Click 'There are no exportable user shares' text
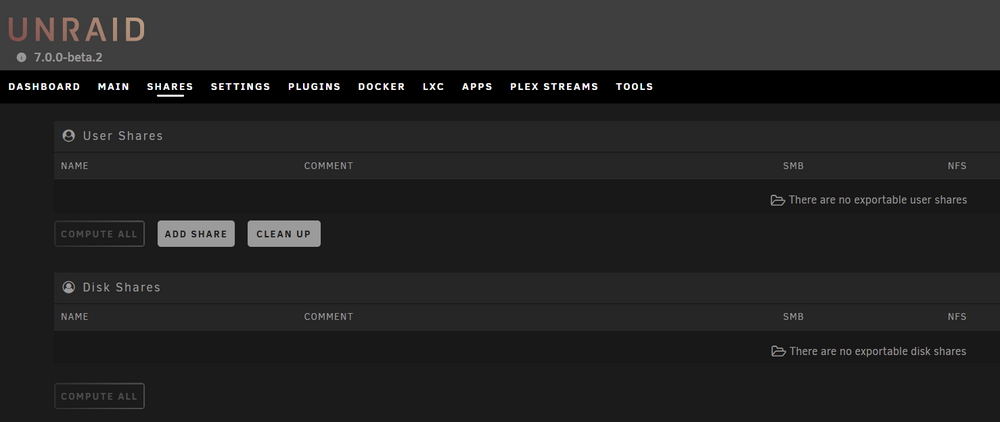Screen dimensions: 1000x422 click(878, 200)
